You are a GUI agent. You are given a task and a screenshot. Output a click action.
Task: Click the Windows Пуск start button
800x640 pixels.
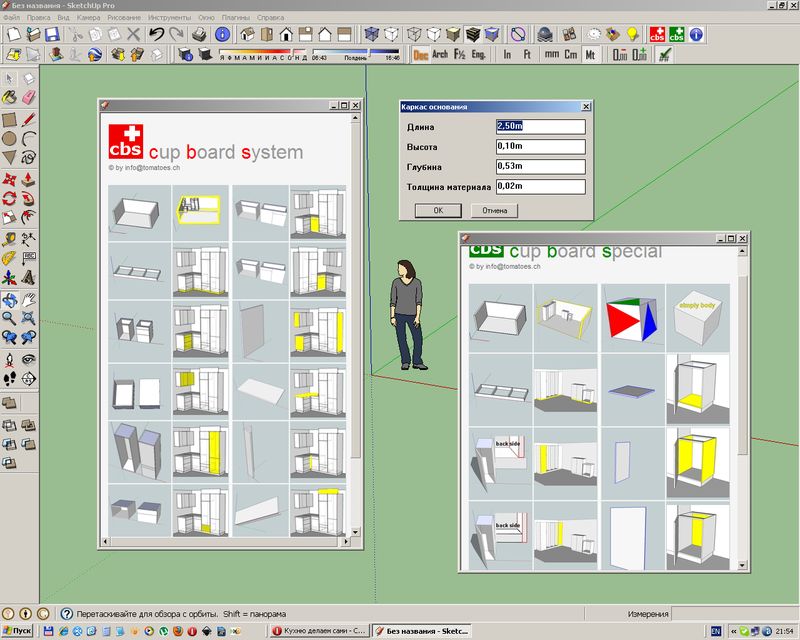pos(17,631)
